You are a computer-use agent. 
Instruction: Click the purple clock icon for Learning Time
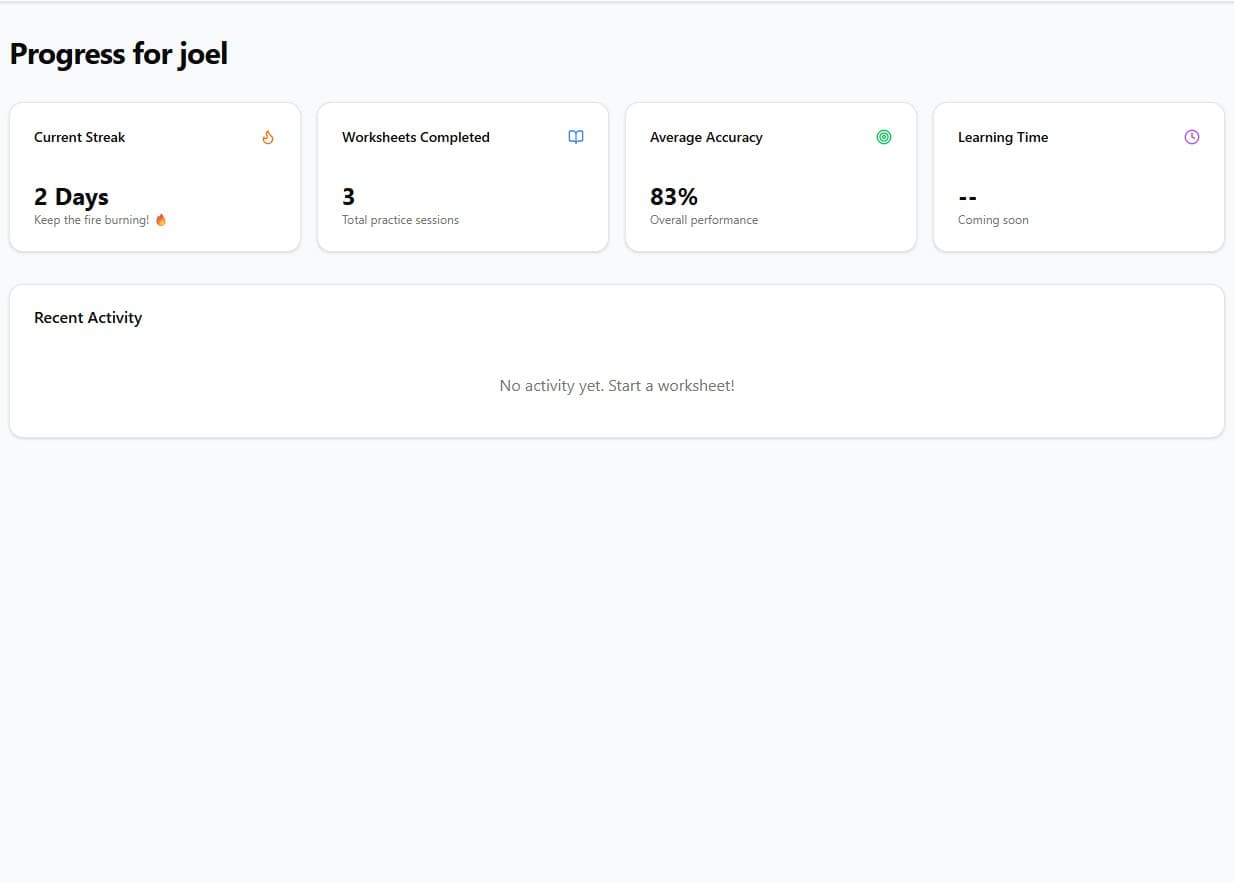pos(1191,137)
